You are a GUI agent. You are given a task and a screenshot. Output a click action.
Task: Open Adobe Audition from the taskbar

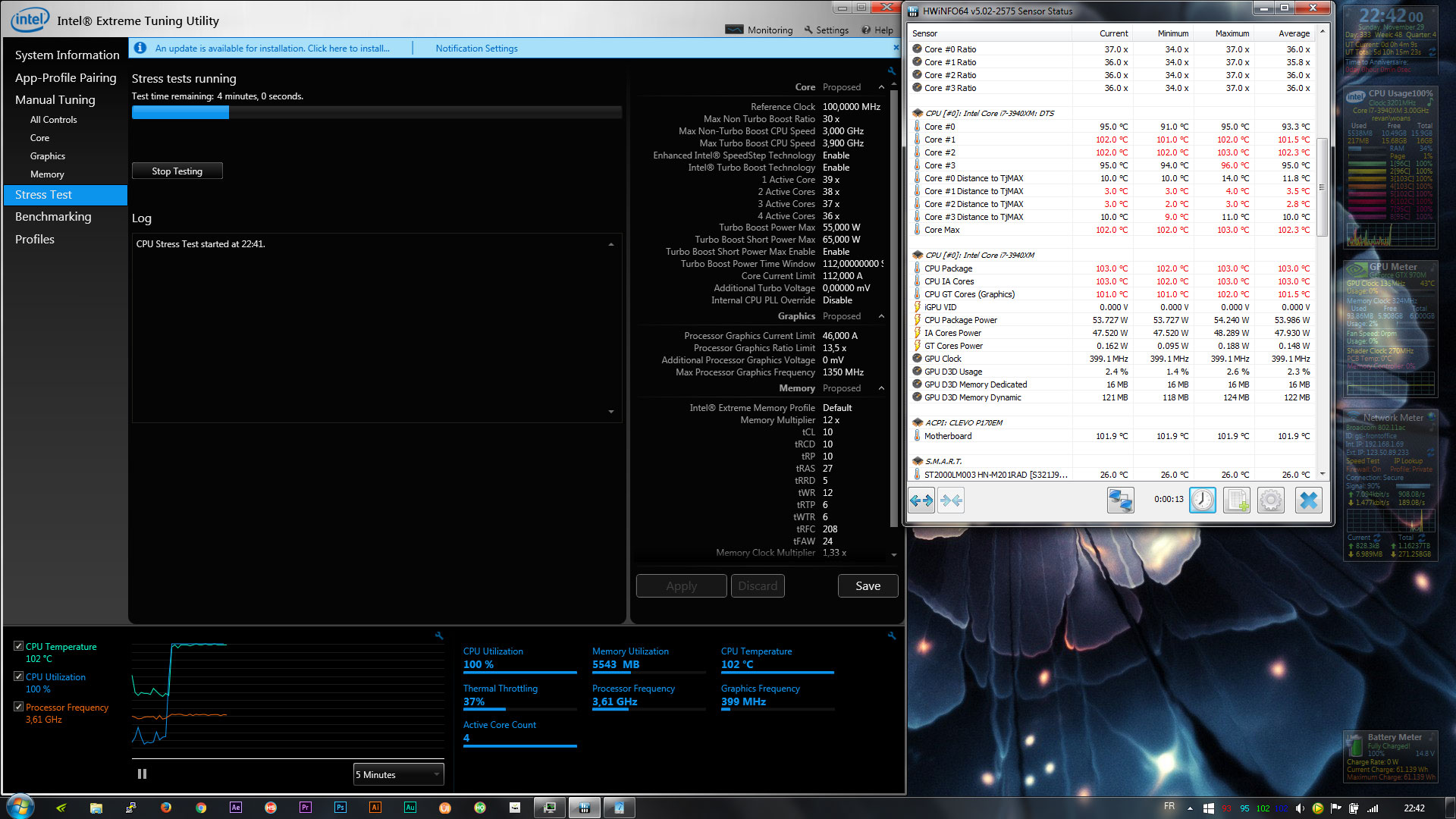[x=410, y=808]
